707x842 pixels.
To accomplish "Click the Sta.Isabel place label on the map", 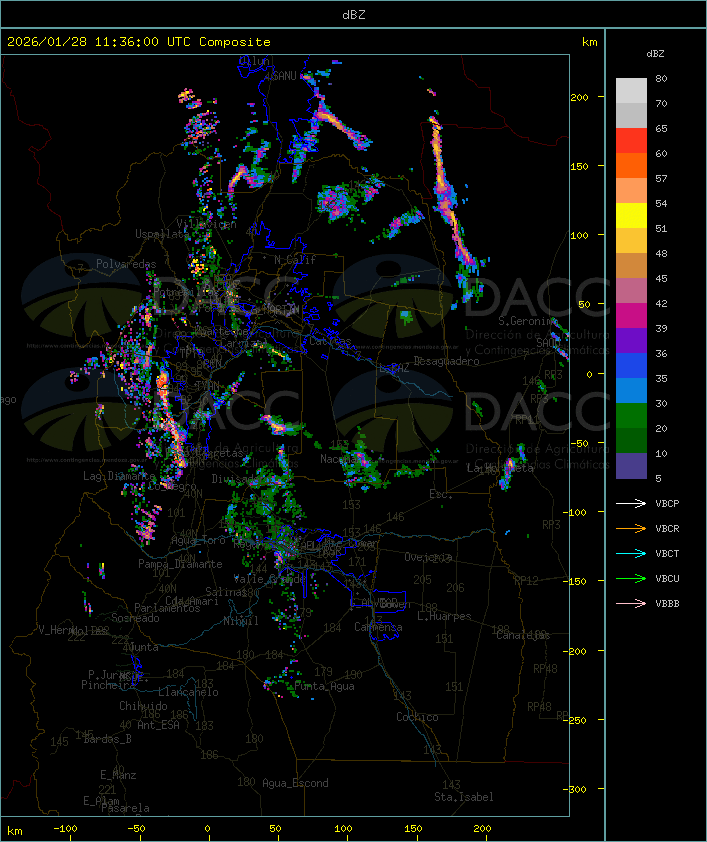I will 464,797.
